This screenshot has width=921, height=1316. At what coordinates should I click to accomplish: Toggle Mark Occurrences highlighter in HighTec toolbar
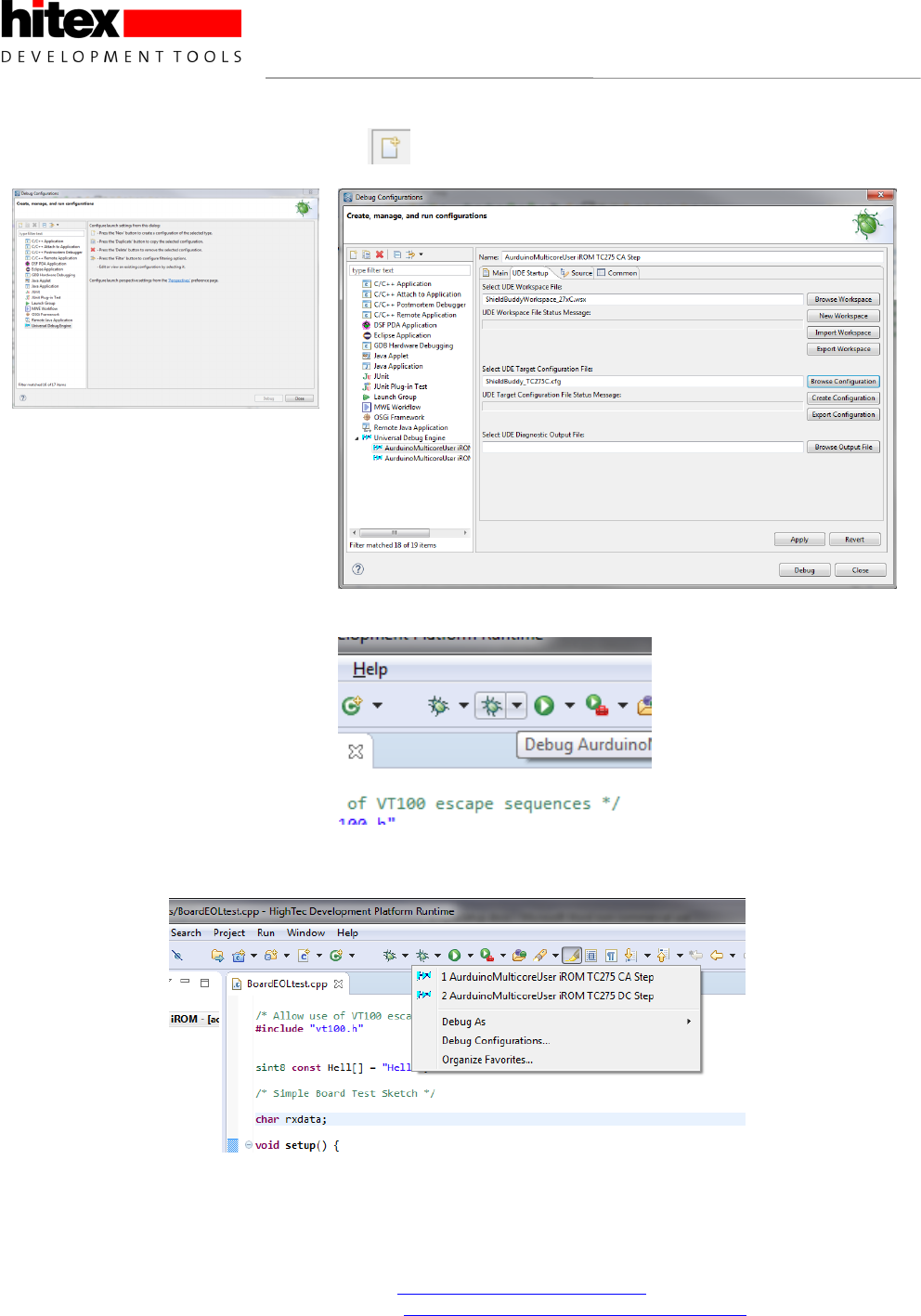572,955
